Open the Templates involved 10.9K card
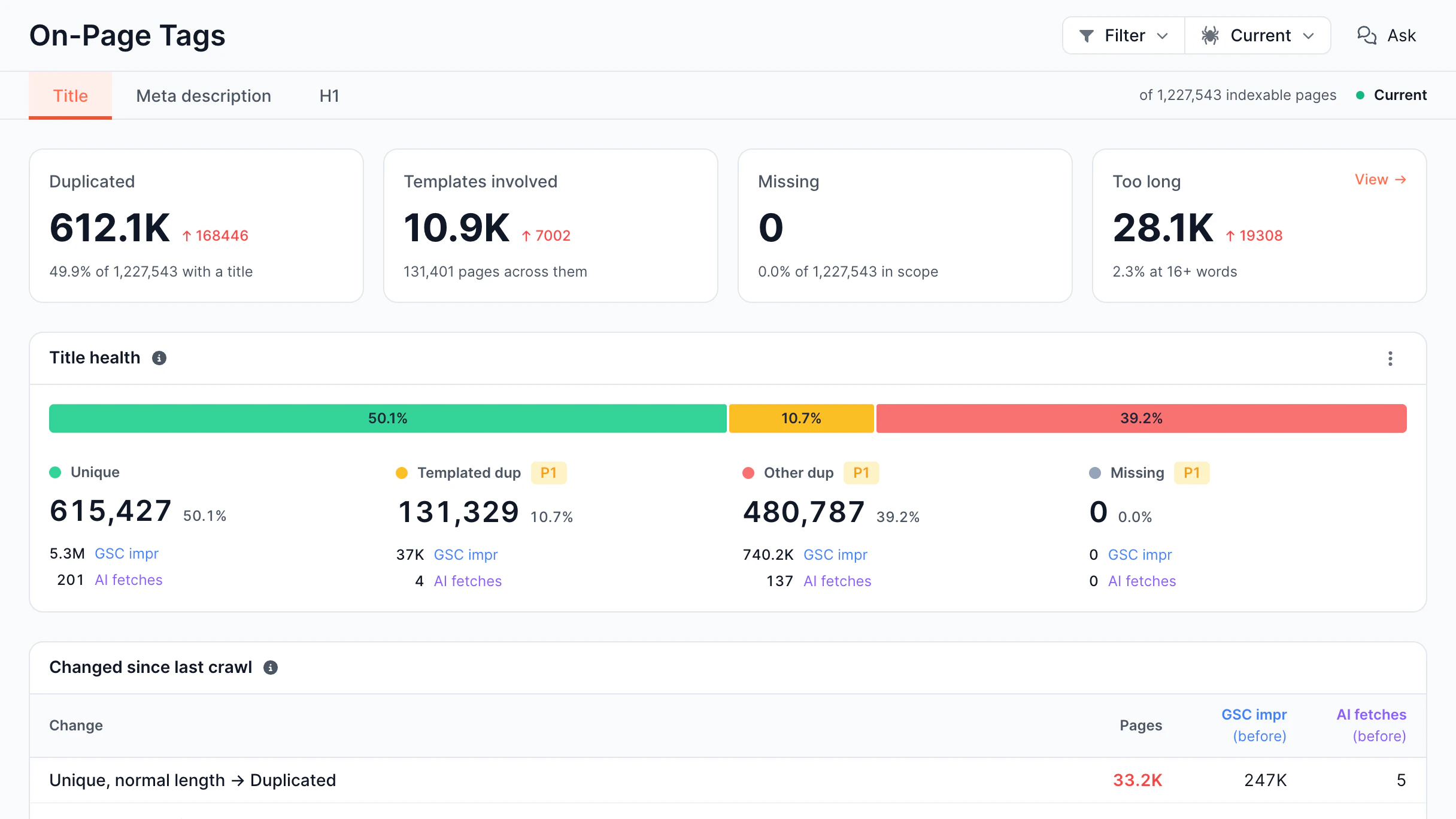Viewport: 1456px width, 819px height. [551, 226]
